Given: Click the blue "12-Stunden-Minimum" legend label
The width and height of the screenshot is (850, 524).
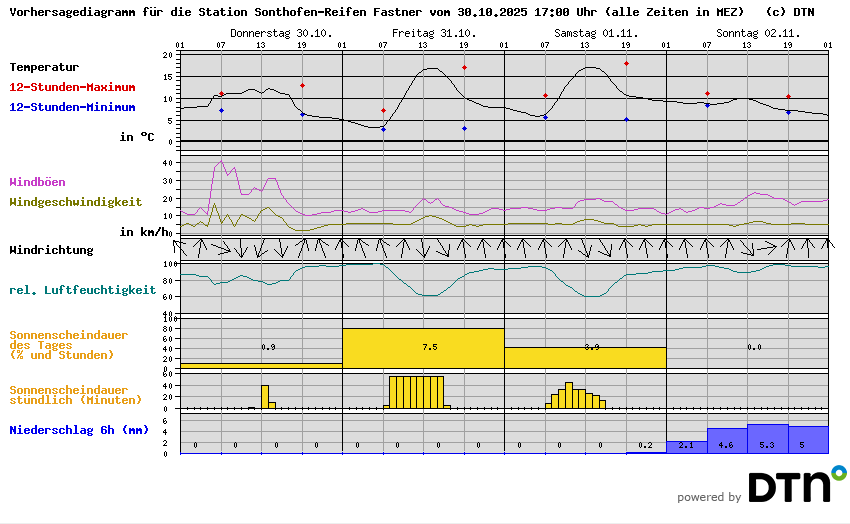Looking at the screenshot, I should tap(72, 107).
